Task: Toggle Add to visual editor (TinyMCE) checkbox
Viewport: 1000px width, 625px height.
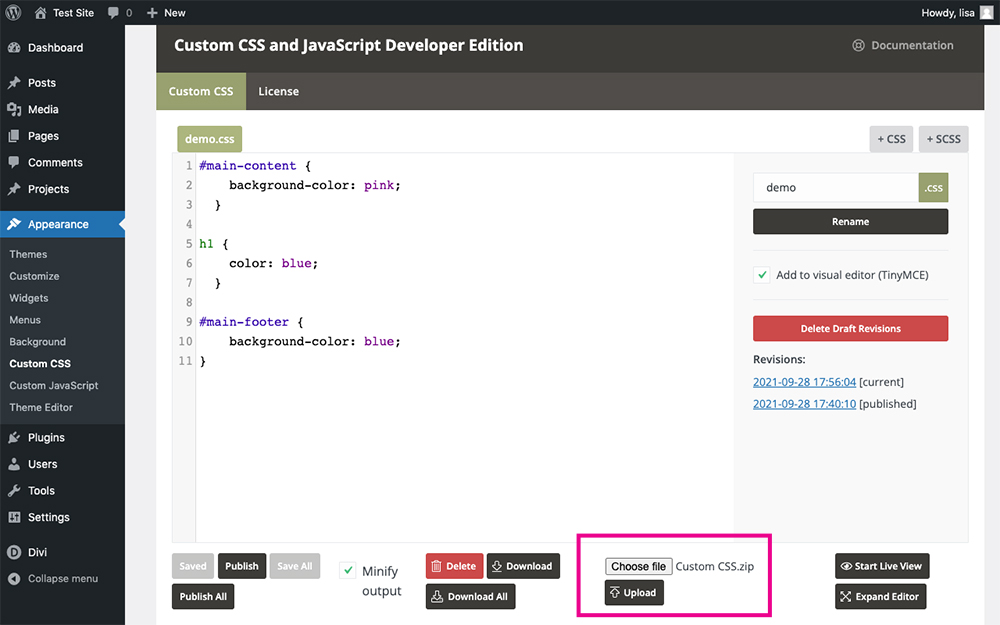Action: click(x=761, y=275)
